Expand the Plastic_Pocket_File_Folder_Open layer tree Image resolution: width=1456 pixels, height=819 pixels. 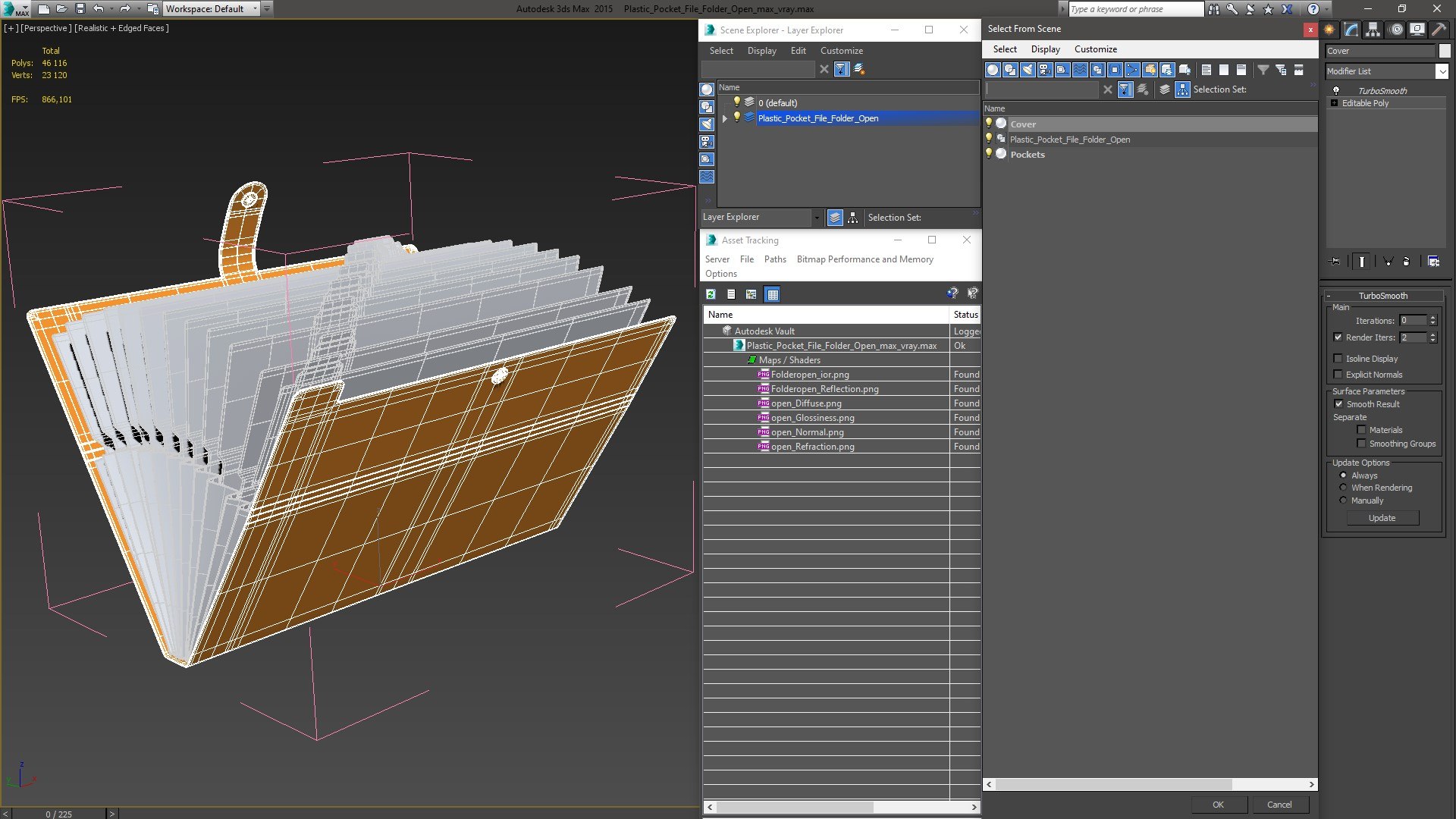[725, 118]
